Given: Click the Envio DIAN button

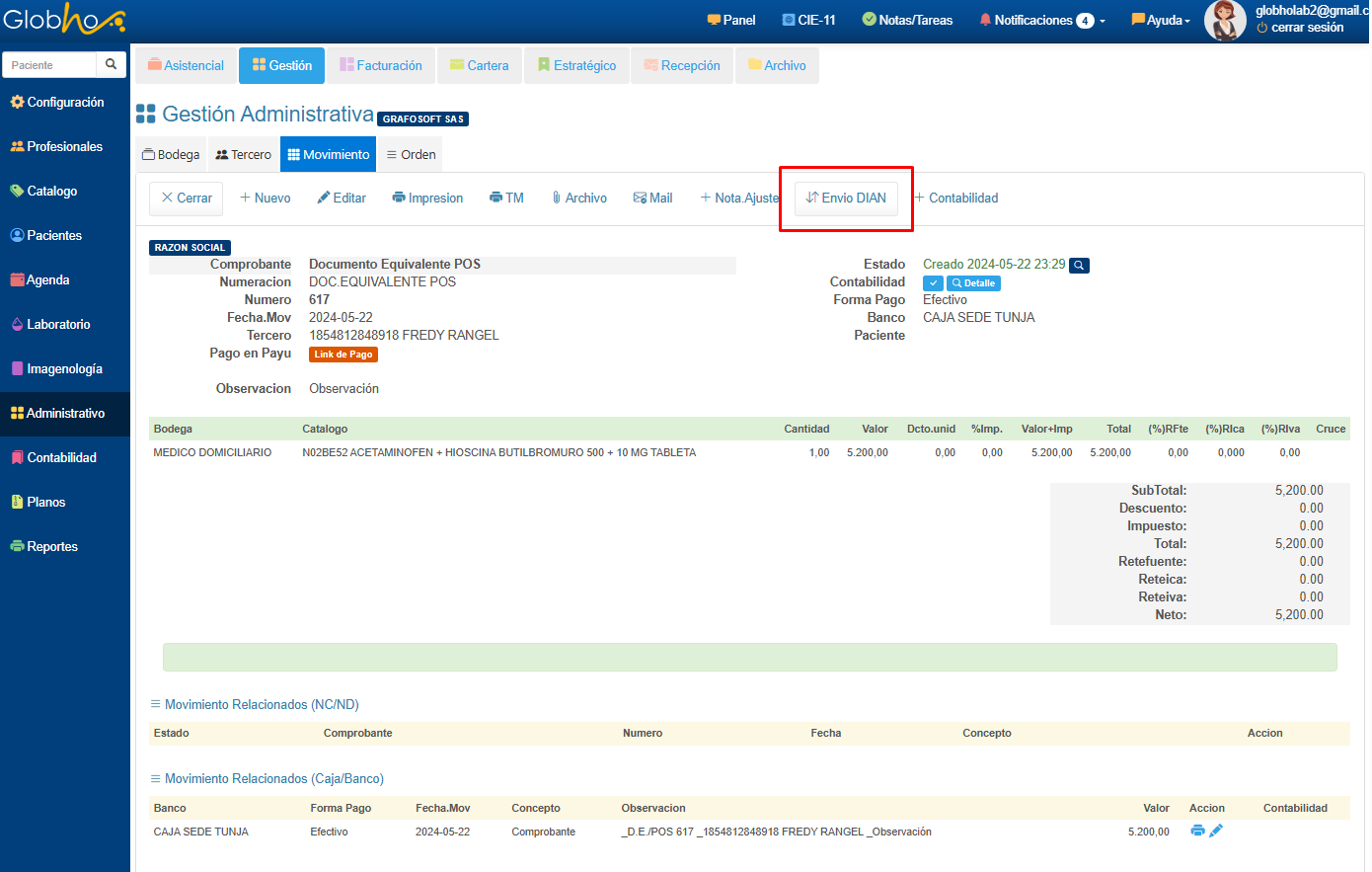Looking at the screenshot, I should coord(846,198).
